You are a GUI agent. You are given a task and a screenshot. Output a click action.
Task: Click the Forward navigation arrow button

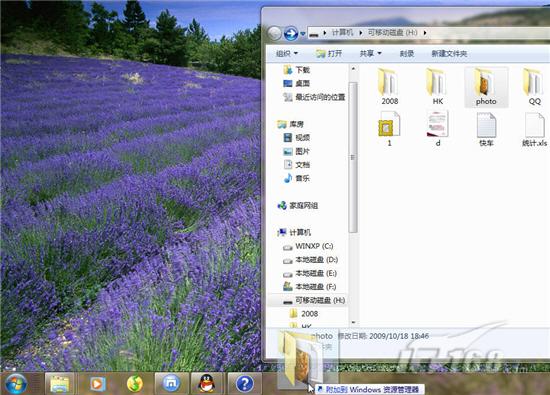tap(291, 33)
